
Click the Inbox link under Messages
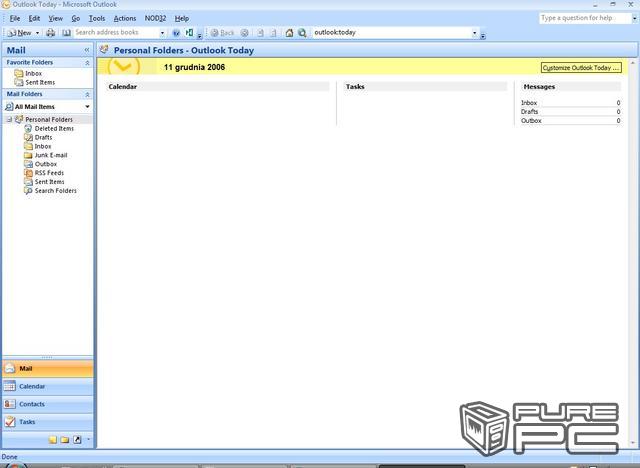(x=529, y=103)
